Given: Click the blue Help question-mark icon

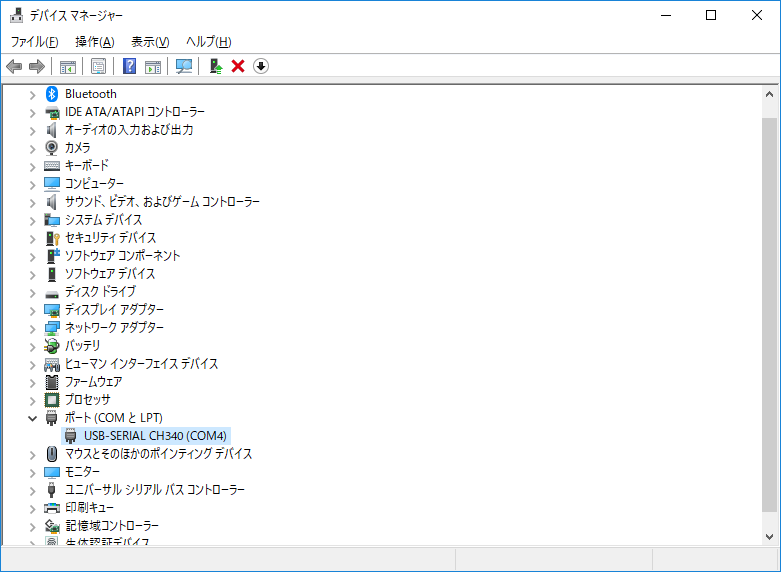Looking at the screenshot, I should [x=130, y=66].
